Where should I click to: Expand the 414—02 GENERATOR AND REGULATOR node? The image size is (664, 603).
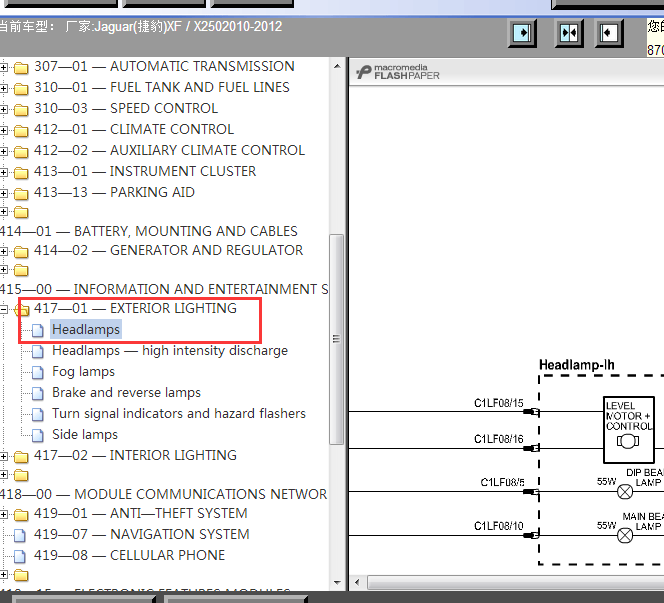click(x=3, y=252)
